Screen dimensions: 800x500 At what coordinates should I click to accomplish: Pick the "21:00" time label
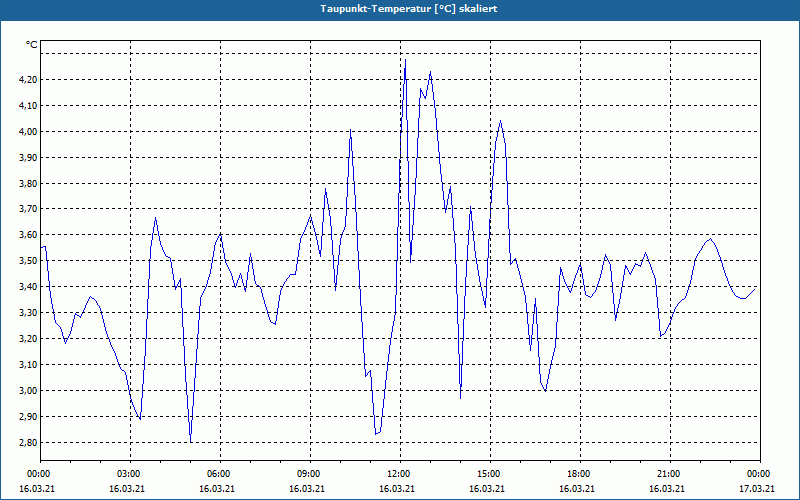point(669,474)
